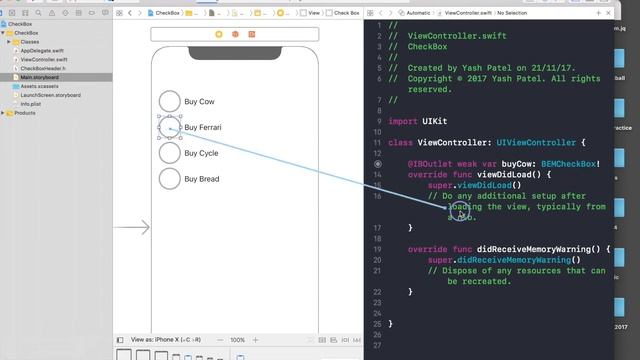
Task: Expand the Classes folder
Action: click(9, 42)
